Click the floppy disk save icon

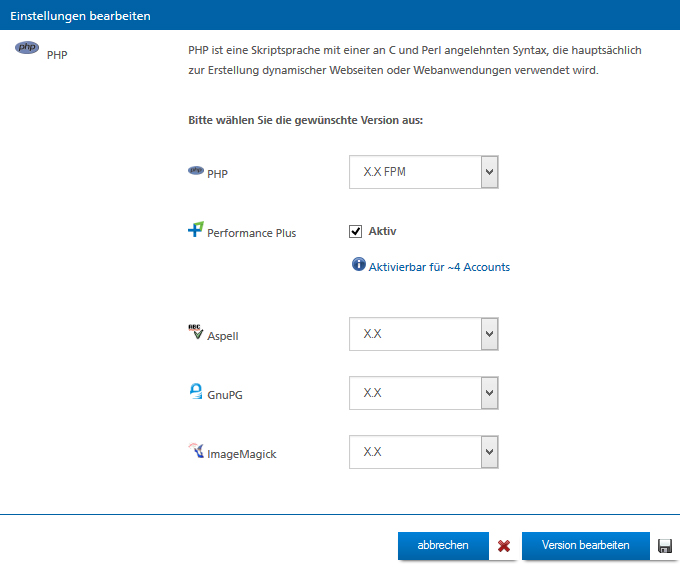pyautogui.click(x=665, y=546)
